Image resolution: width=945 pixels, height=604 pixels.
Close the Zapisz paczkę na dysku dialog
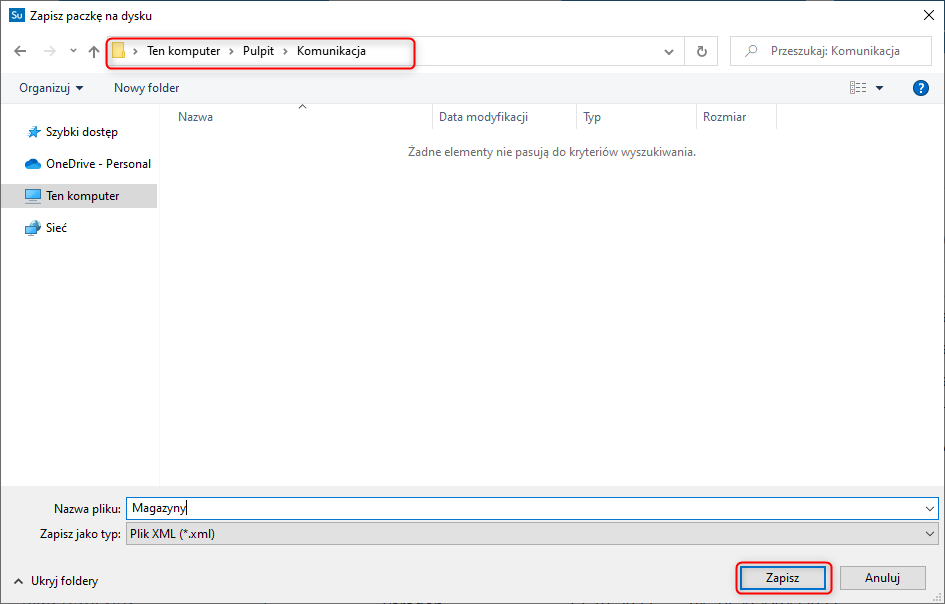tap(929, 16)
